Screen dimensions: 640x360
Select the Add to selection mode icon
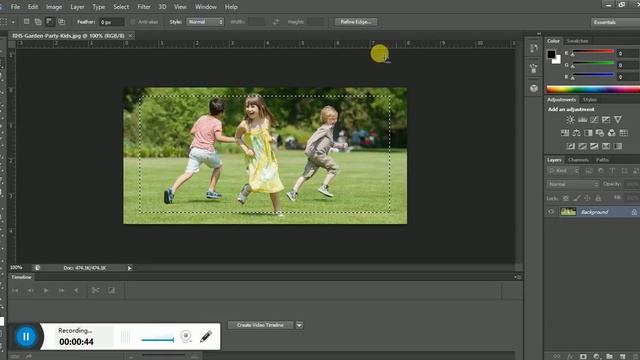click(38, 22)
